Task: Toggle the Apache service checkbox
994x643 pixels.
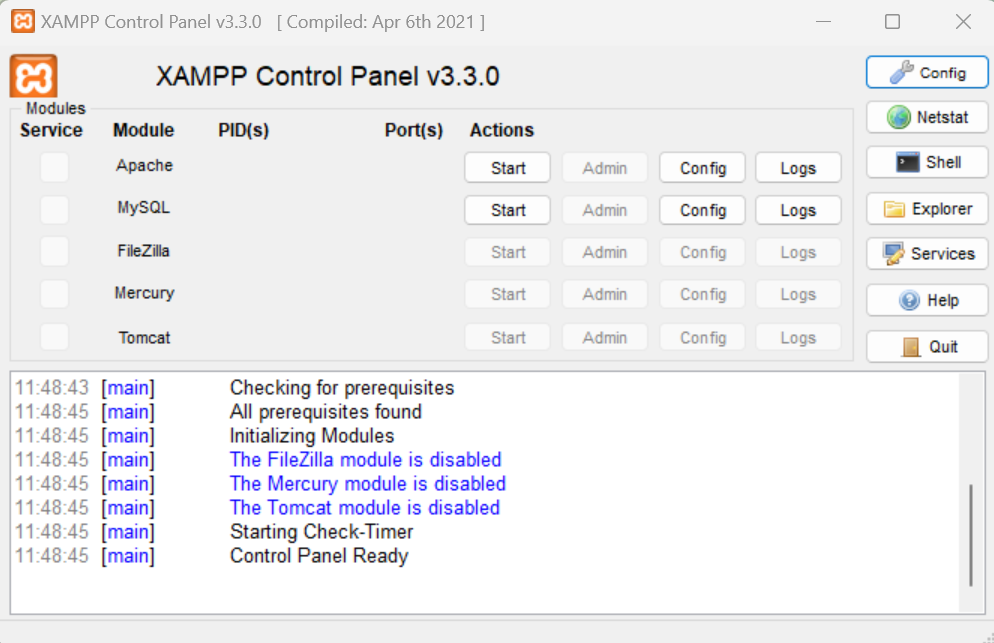Action: click(x=55, y=167)
